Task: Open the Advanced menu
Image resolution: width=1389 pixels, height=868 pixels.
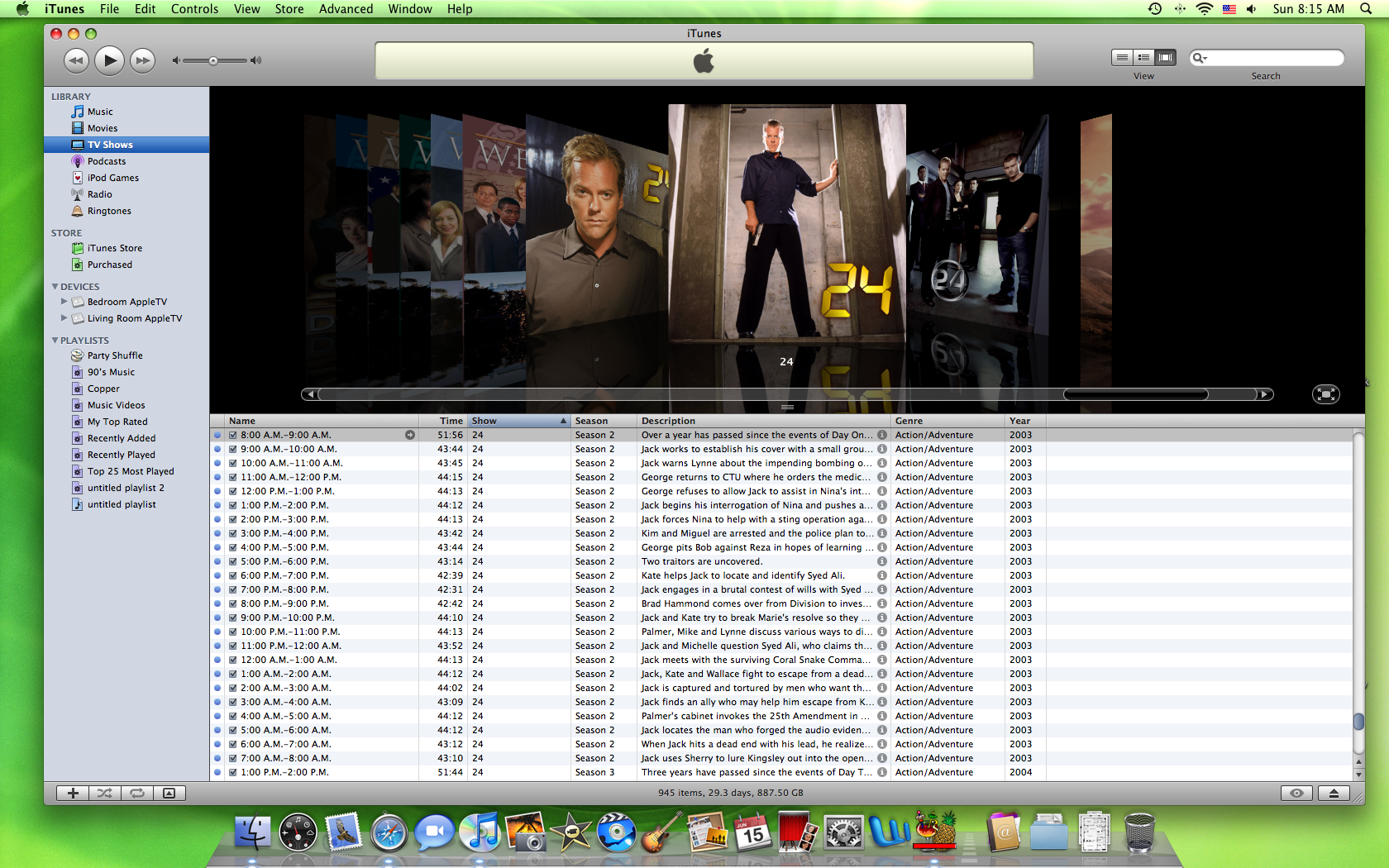Action: 346,9
